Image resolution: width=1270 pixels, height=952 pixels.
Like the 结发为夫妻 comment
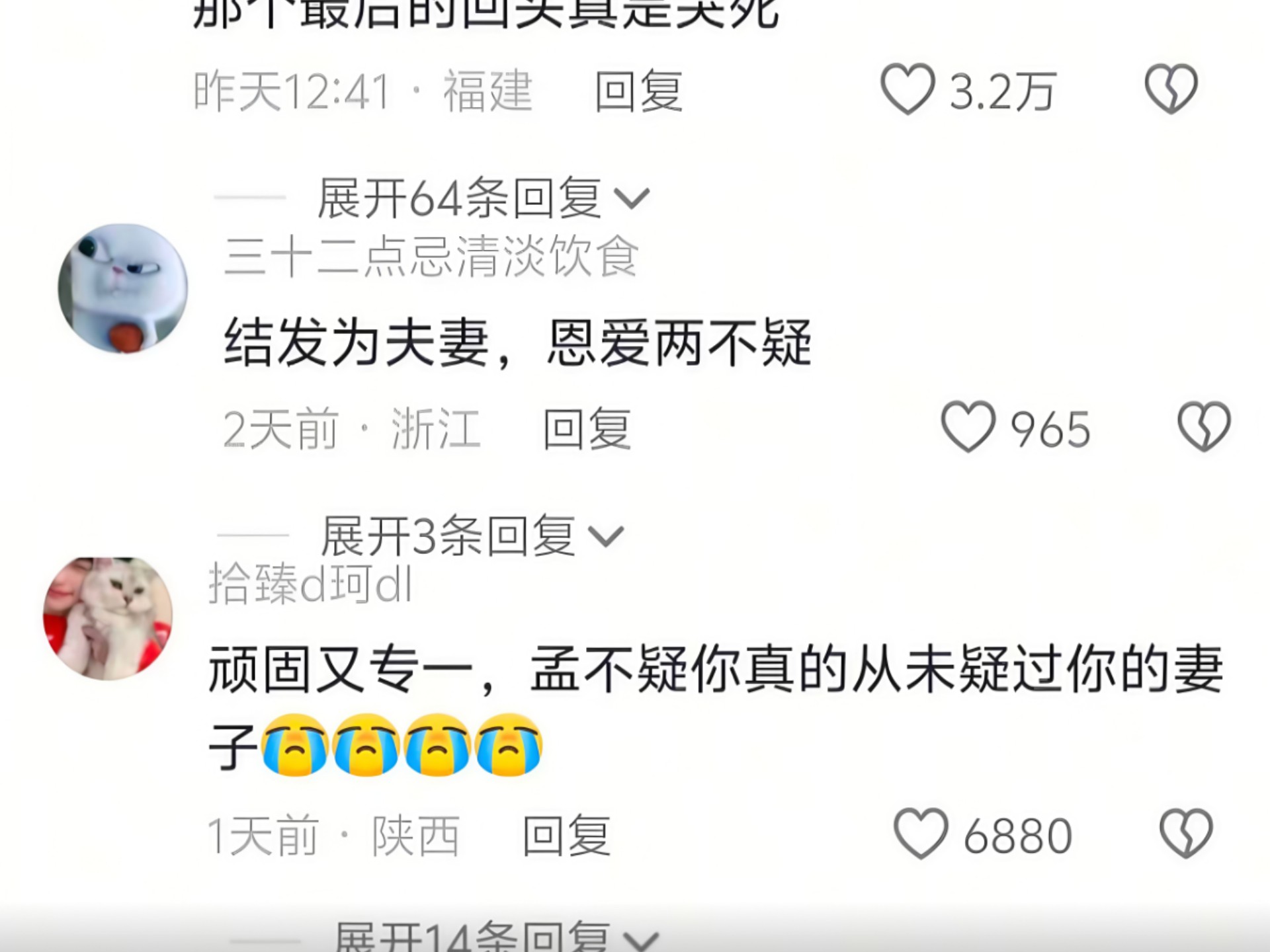coord(968,427)
